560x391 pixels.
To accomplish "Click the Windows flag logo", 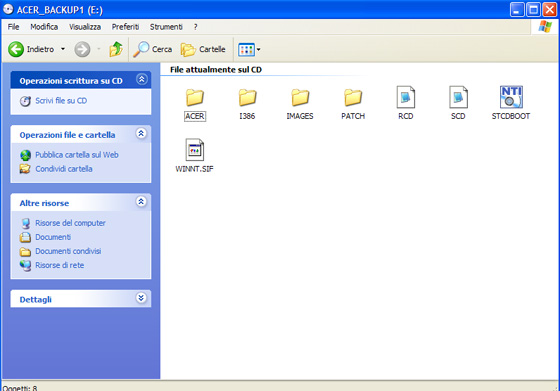I will pos(545,27).
